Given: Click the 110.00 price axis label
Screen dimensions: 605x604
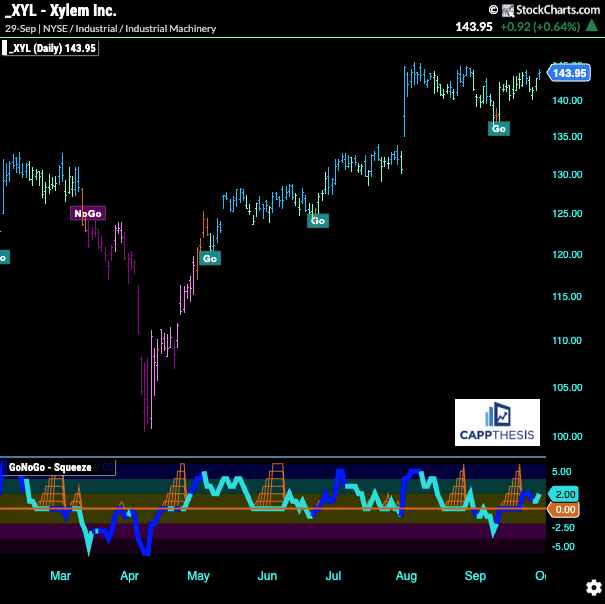Looking at the screenshot, I should 567,340.
